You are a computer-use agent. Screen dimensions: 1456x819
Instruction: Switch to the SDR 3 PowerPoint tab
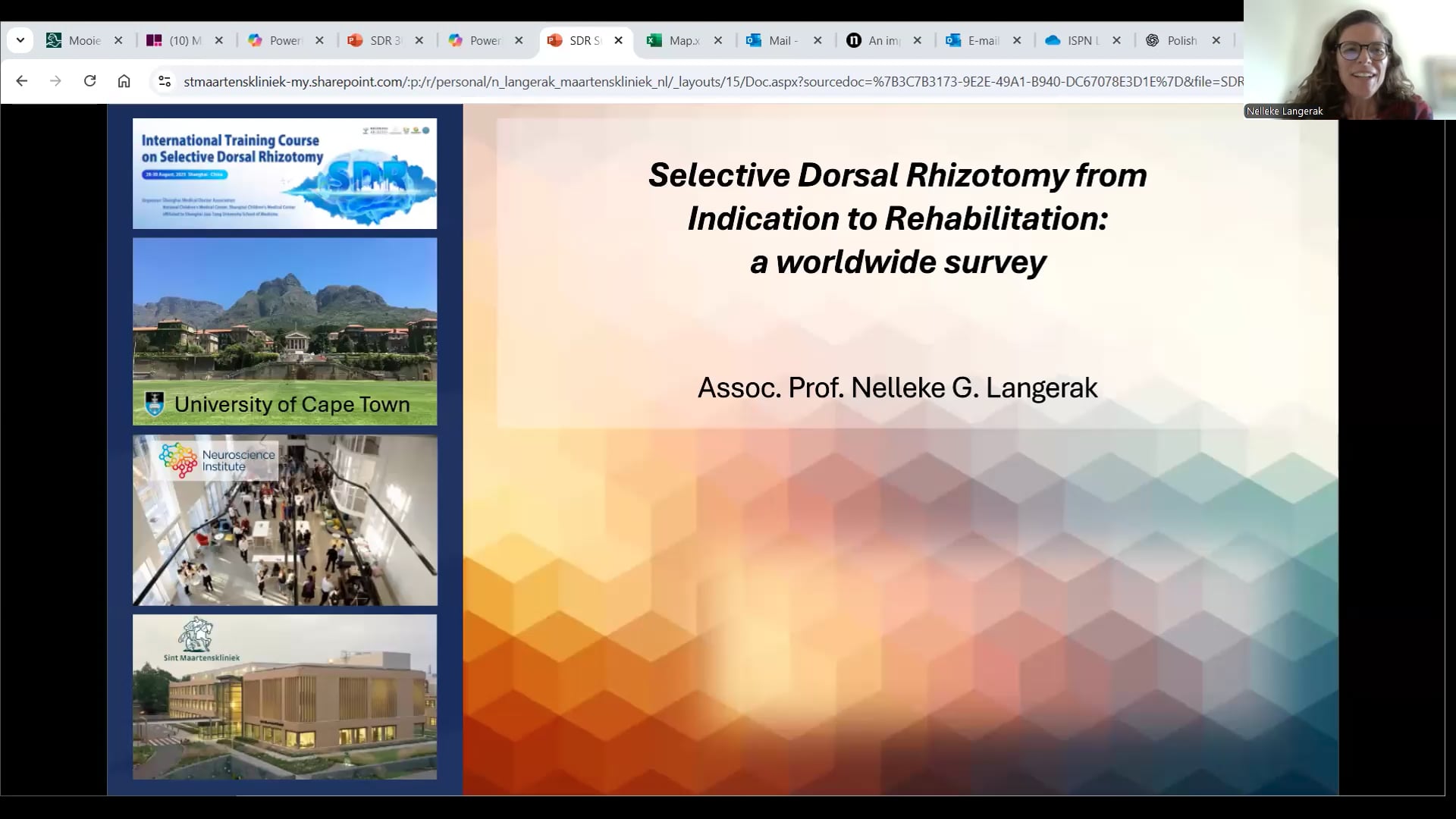coord(383,40)
